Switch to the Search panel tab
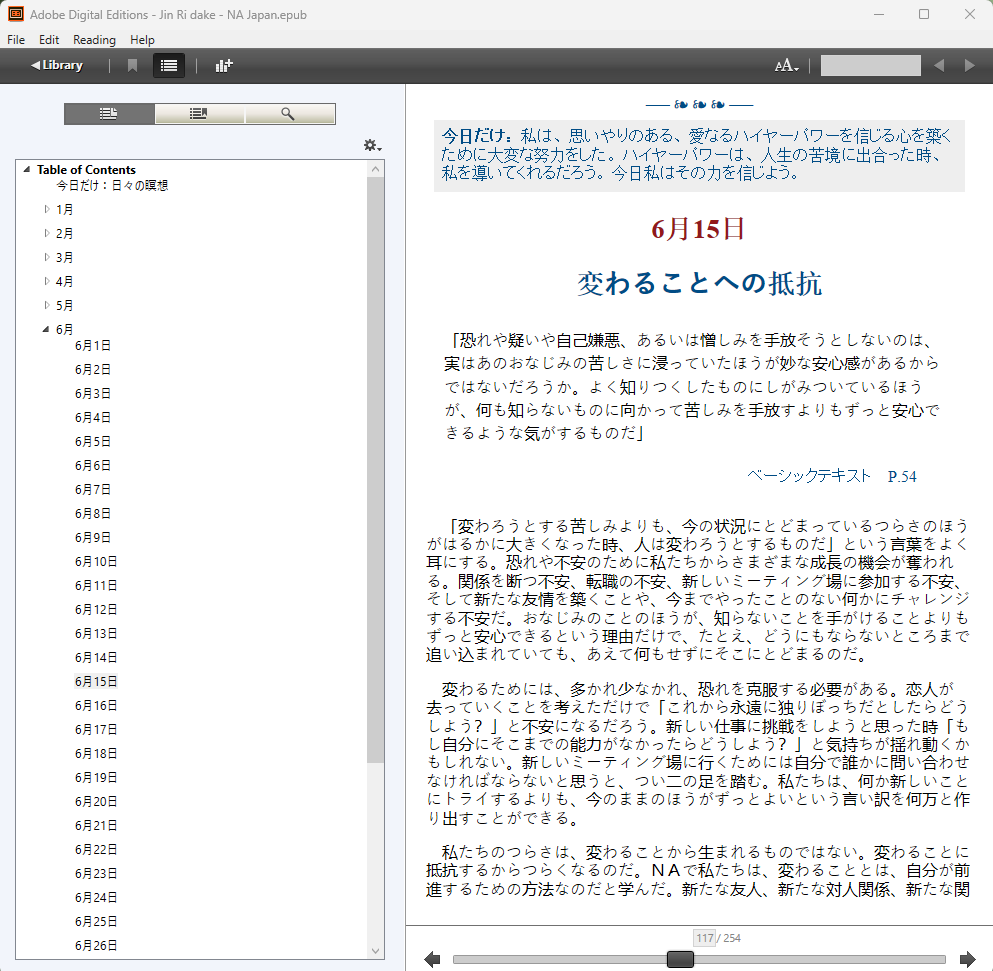 tap(290, 114)
